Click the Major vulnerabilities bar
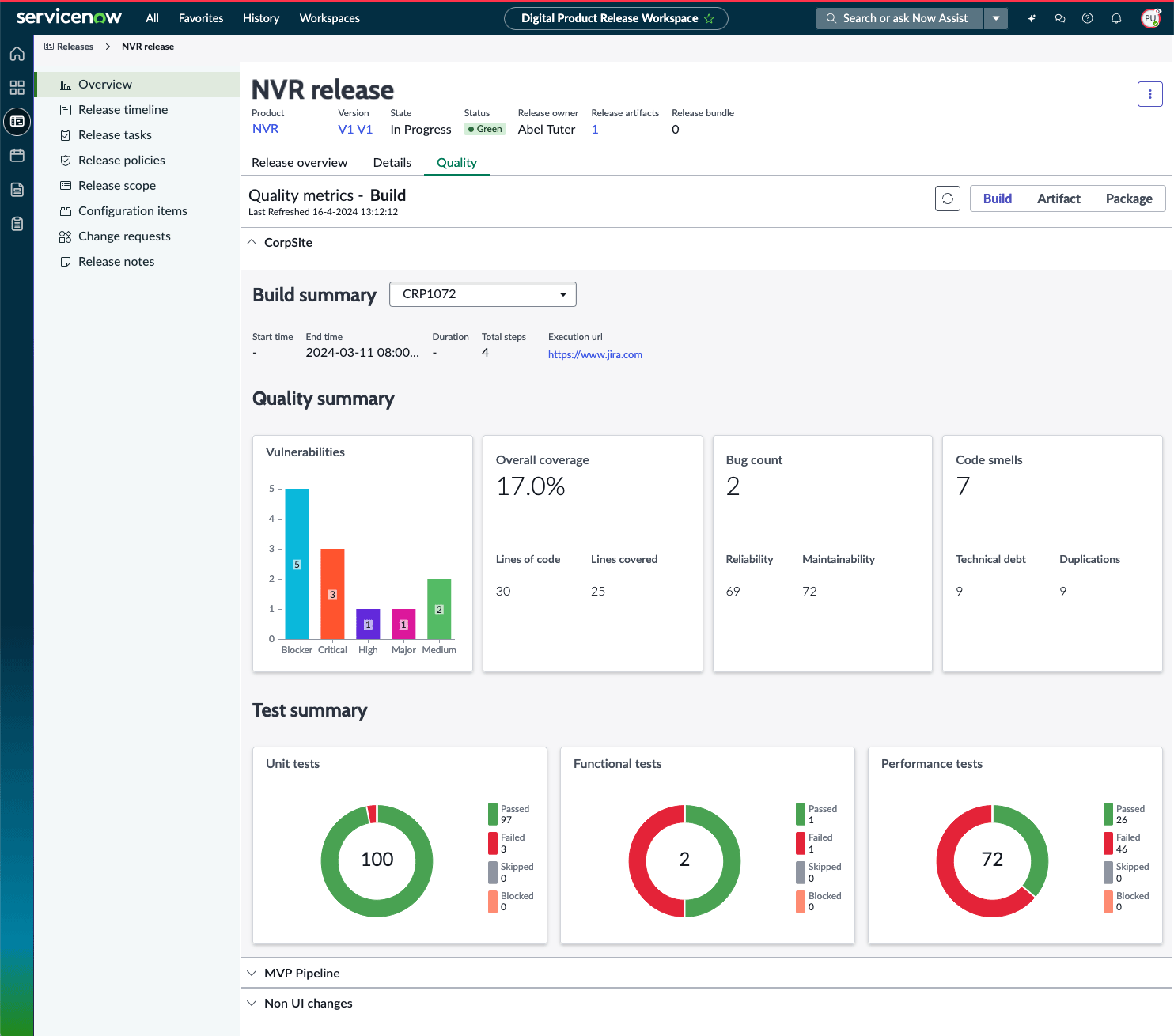Image resolution: width=1174 pixels, height=1036 pixels. [x=403, y=624]
